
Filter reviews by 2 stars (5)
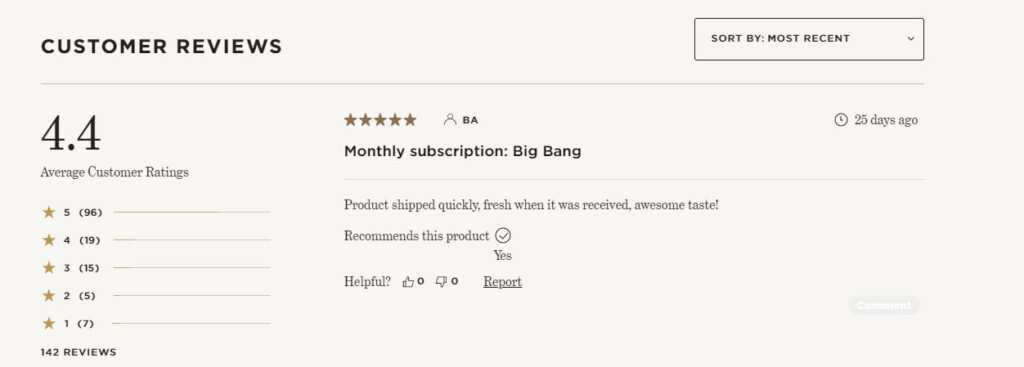point(156,296)
